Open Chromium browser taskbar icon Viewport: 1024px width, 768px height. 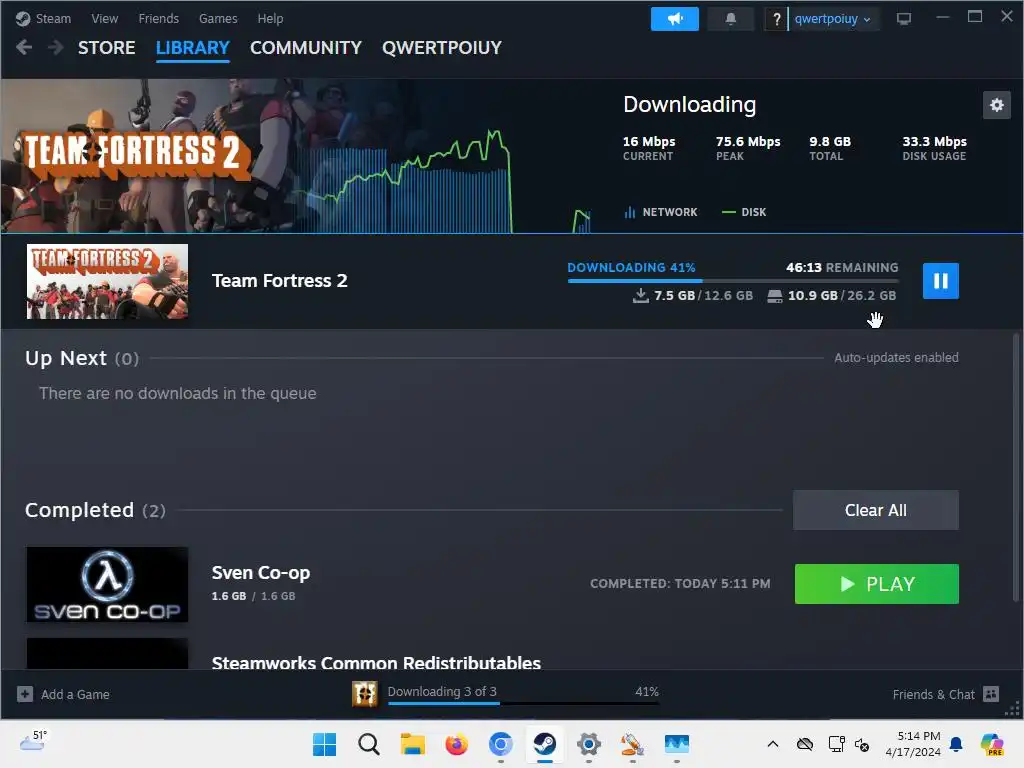(501, 744)
